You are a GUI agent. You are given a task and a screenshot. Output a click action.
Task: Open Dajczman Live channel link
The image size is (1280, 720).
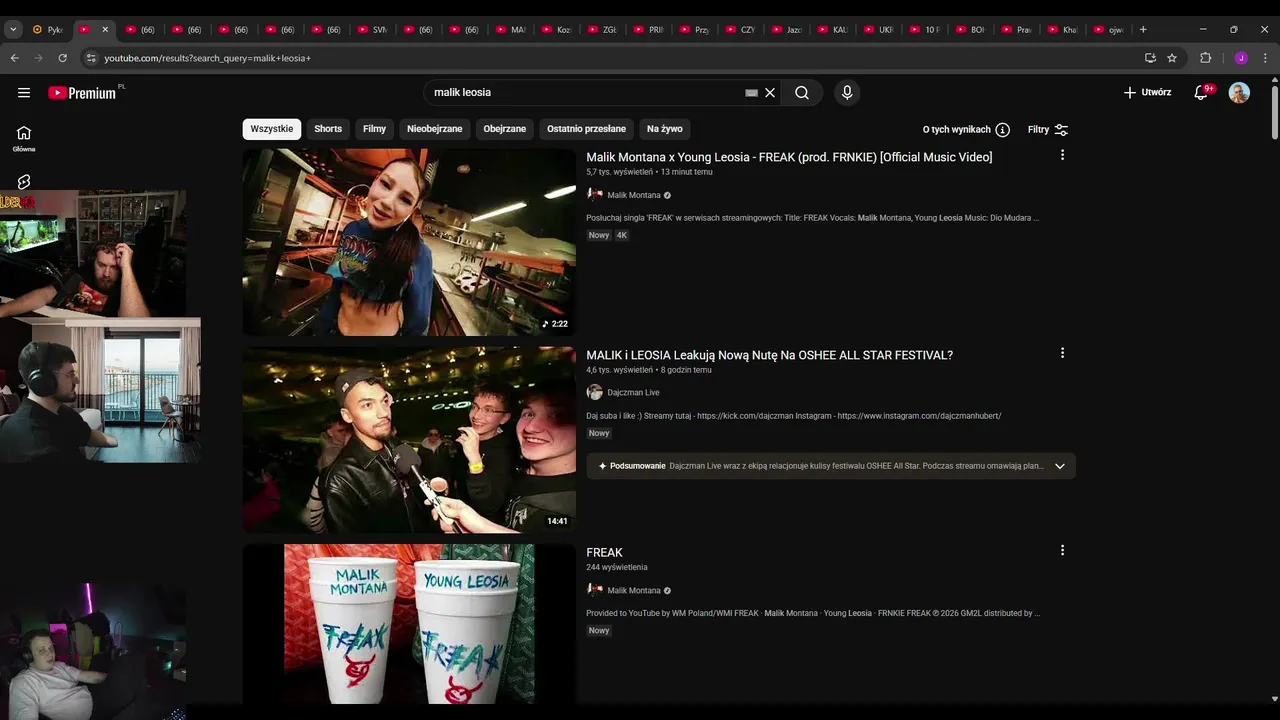tap(633, 392)
